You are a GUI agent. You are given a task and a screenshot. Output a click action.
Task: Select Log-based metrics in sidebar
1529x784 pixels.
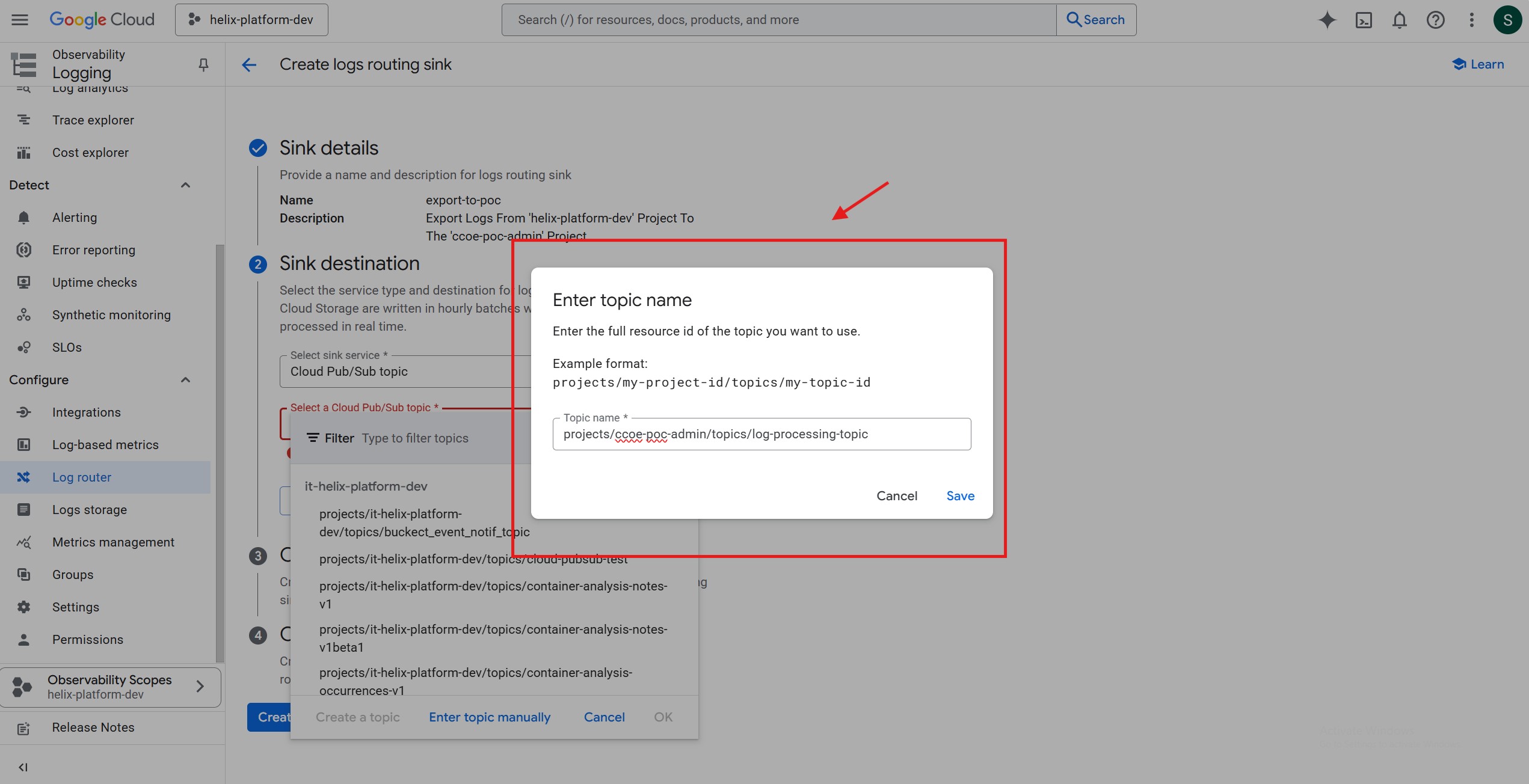(x=105, y=445)
